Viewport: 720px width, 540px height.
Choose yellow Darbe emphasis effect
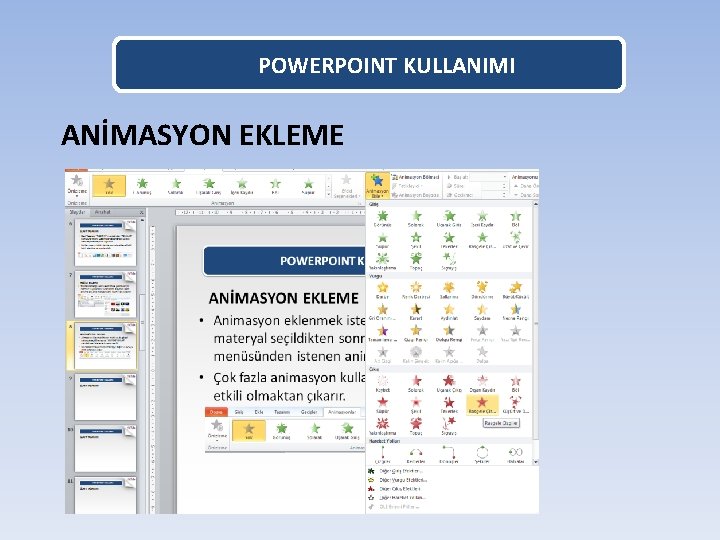(x=382, y=290)
